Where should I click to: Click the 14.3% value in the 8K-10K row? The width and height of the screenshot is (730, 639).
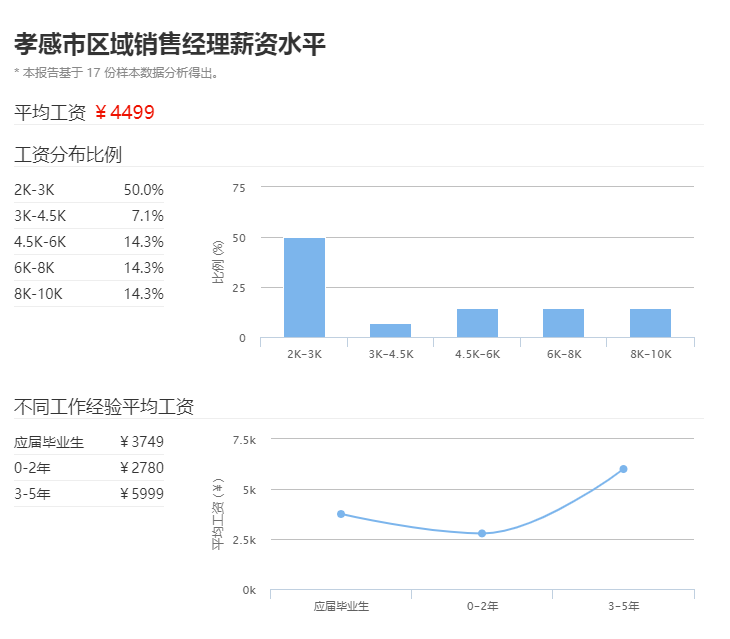[x=144, y=294]
